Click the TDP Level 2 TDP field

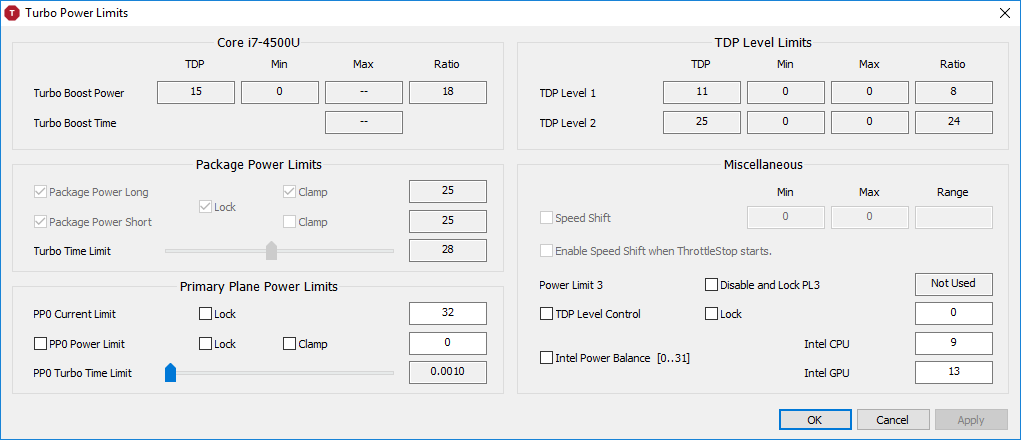702,122
